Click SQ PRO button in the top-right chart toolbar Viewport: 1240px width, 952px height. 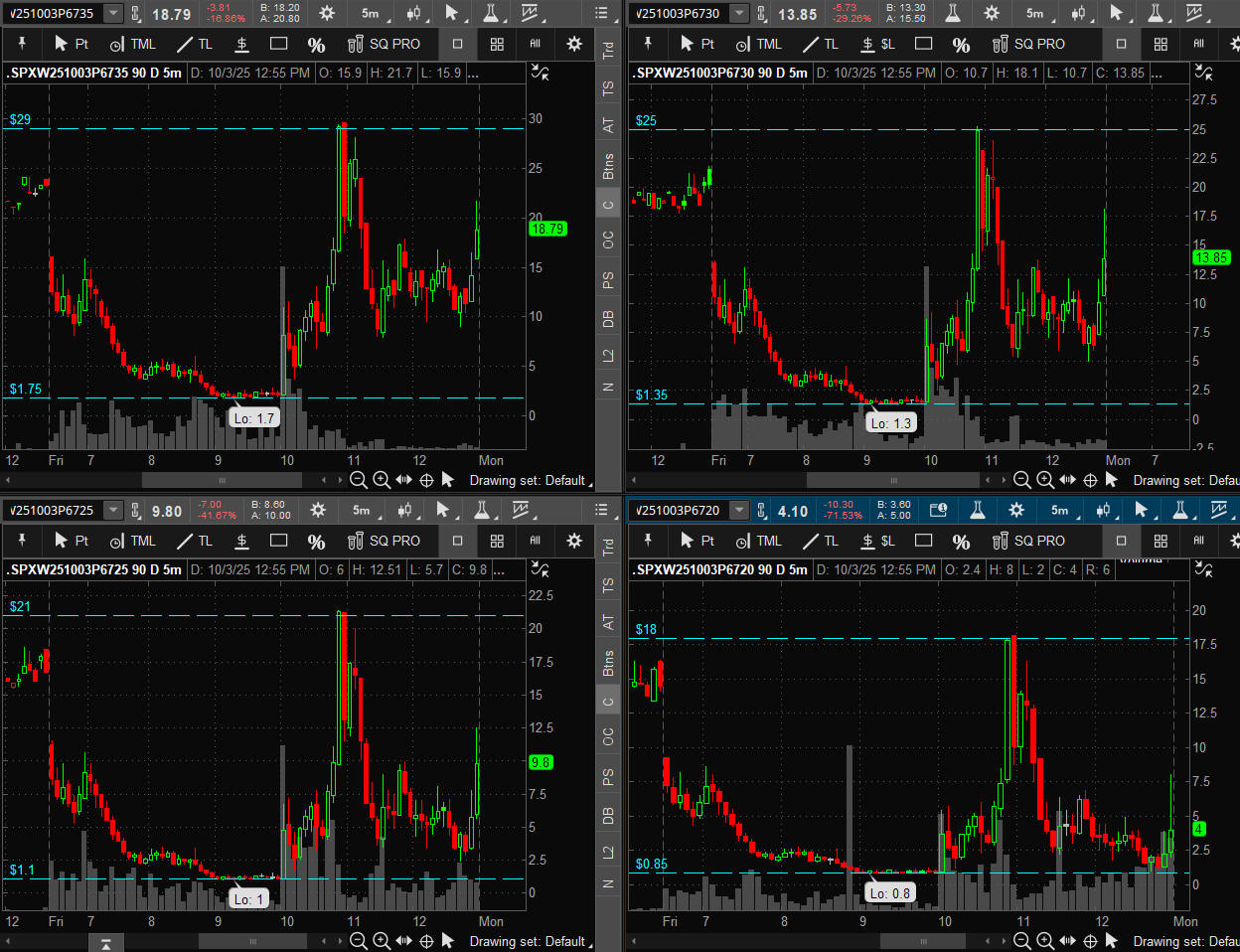click(1028, 44)
